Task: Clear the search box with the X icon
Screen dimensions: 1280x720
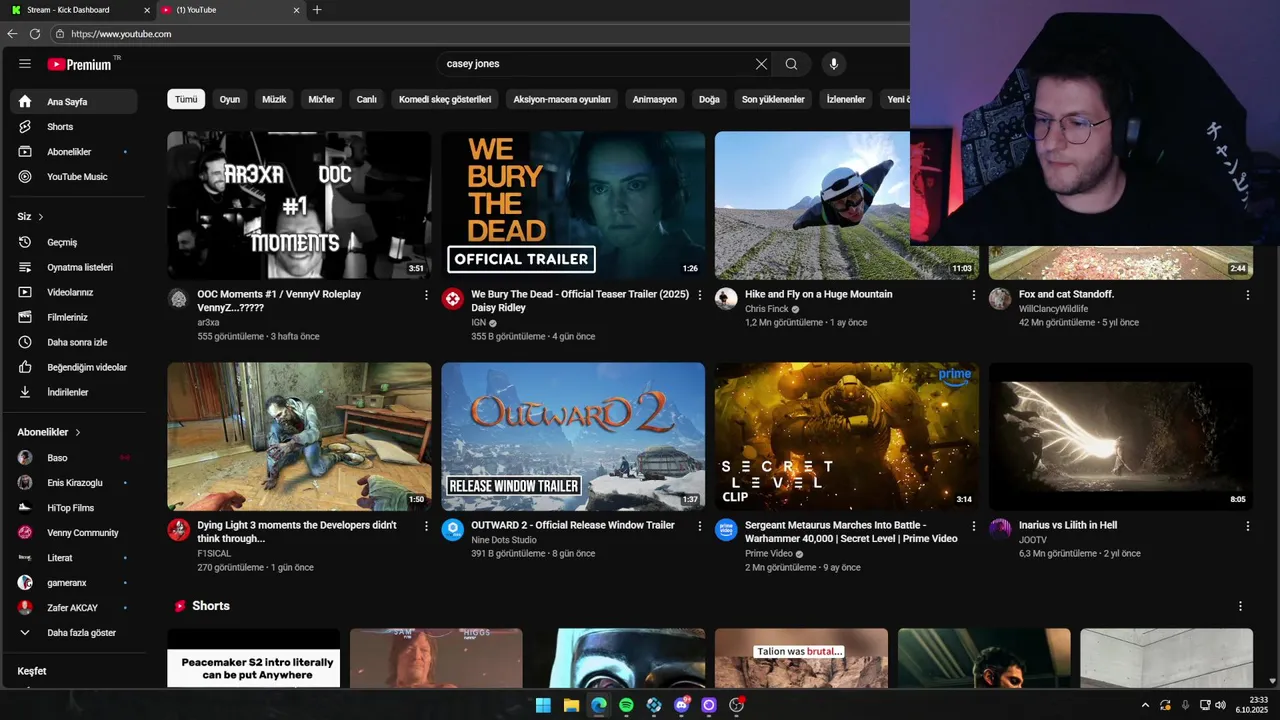Action: point(761,64)
